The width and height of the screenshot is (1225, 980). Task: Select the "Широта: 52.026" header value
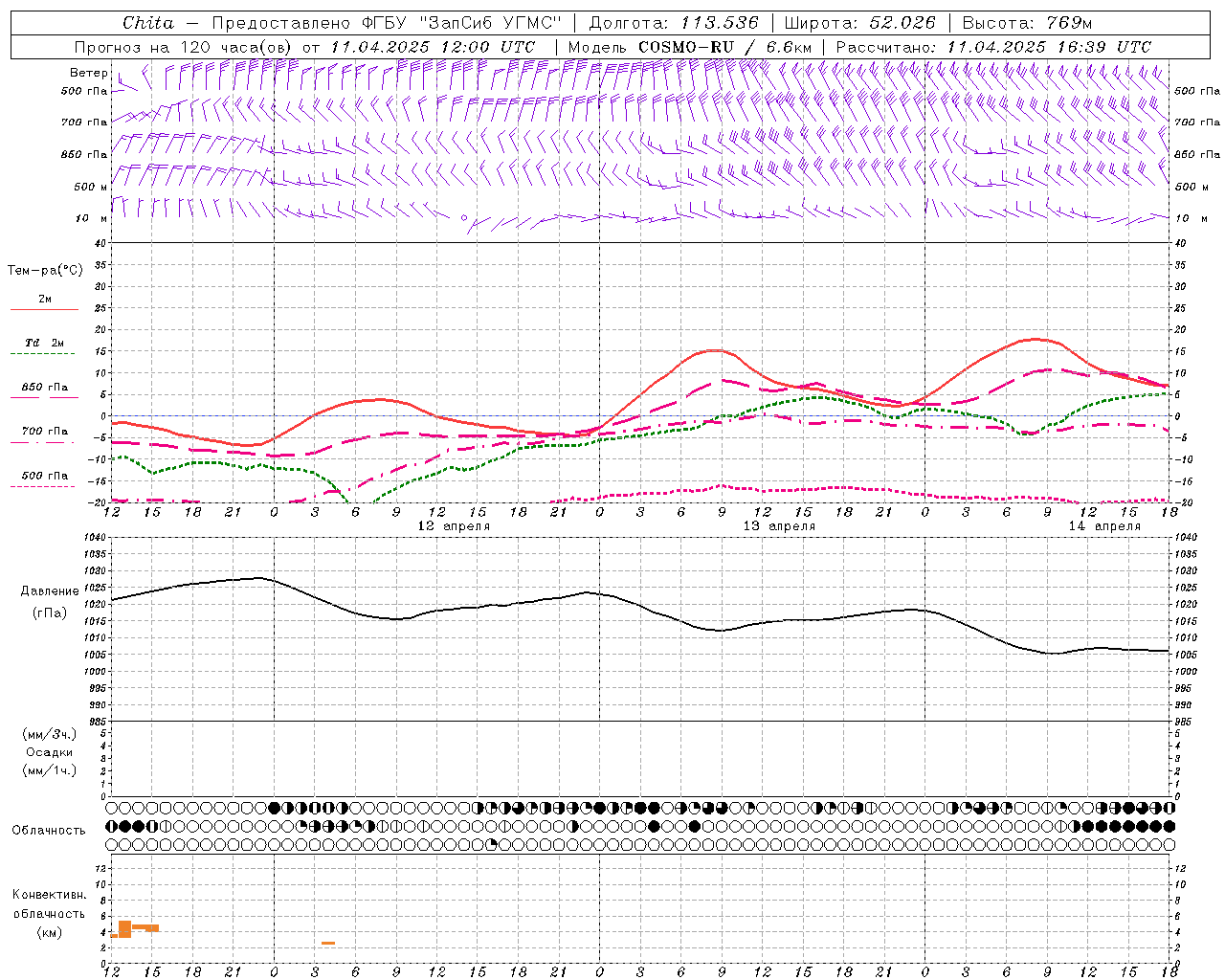[859, 23]
